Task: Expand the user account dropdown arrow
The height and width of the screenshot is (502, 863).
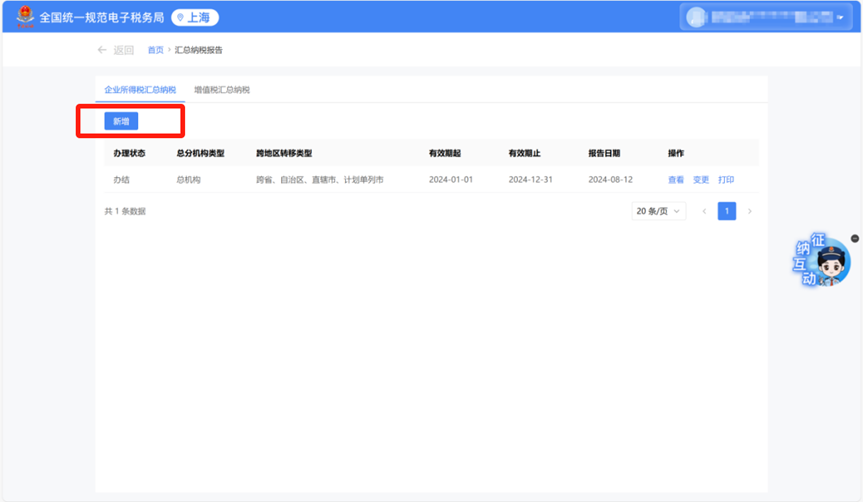Action: click(839, 18)
